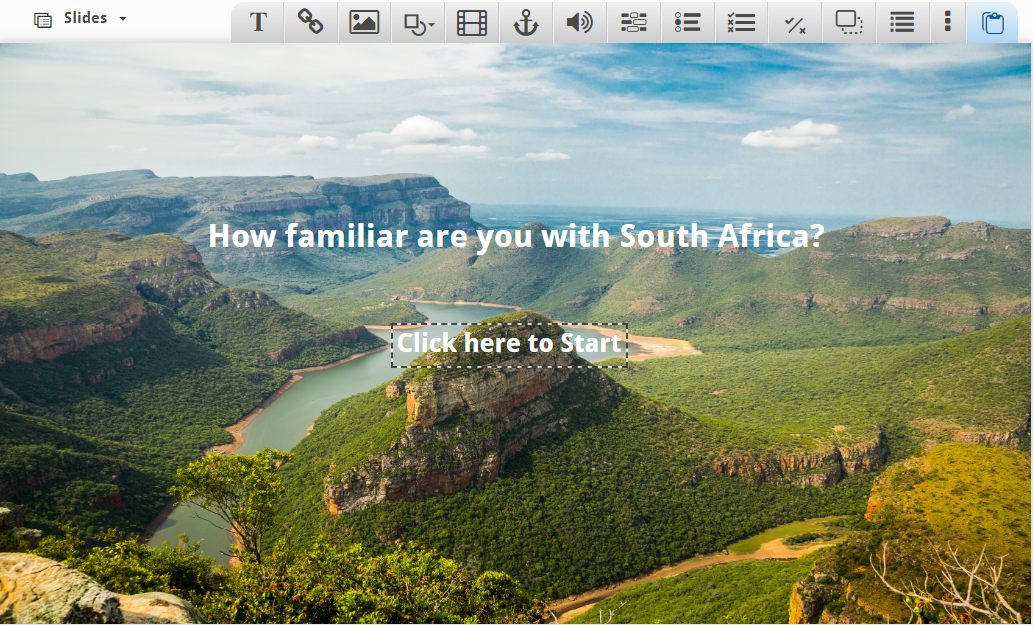The height and width of the screenshot is (627, 1033).
Task: Add a Summary list element
Action: [902, 22]
